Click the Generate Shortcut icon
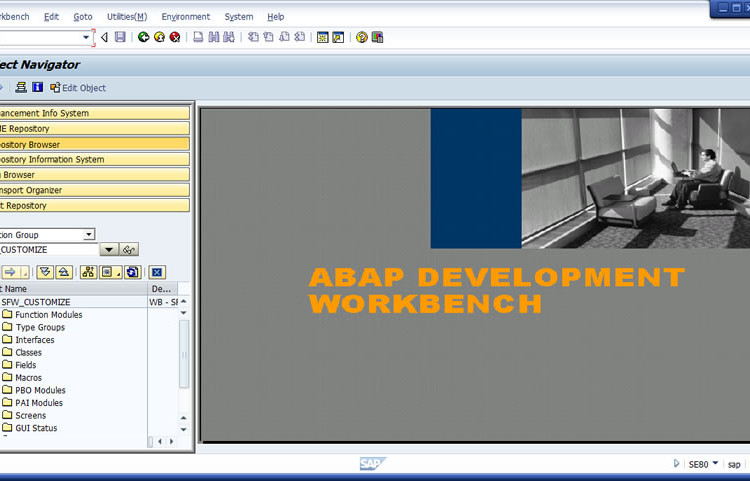This screenshot has width=750, height=481. 338,37
